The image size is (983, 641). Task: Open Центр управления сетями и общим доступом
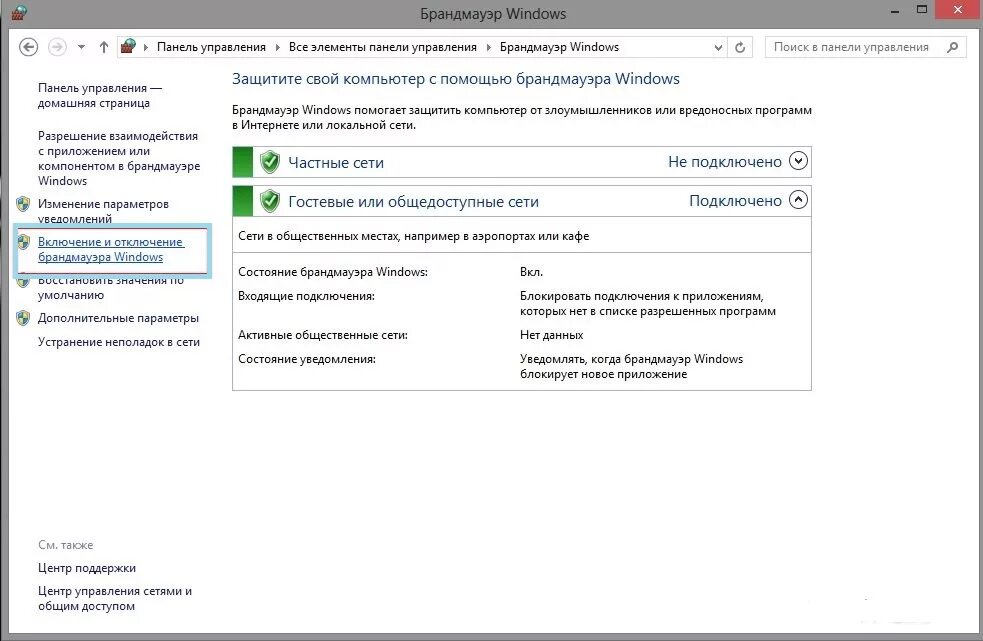coord(115,598)
